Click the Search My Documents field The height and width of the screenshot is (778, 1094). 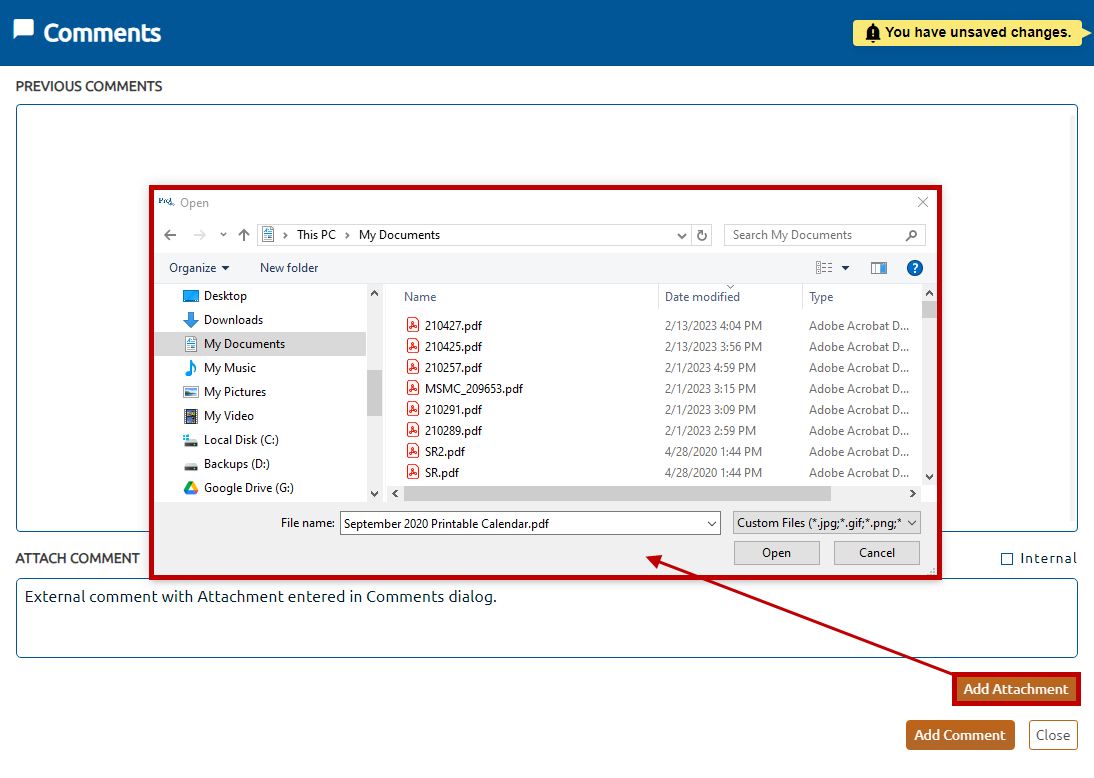815,235
